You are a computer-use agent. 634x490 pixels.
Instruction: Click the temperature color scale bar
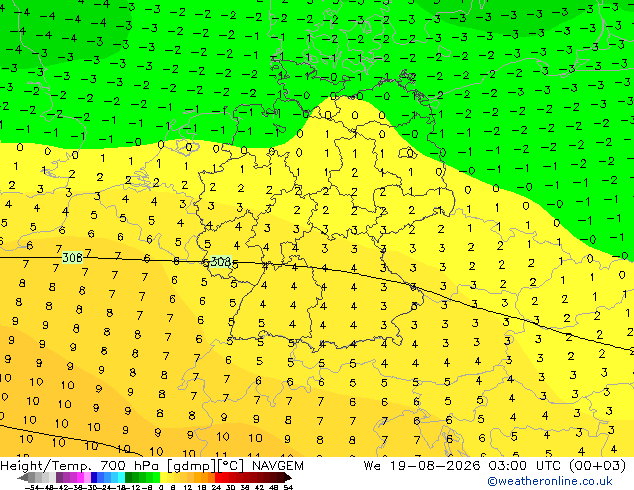tap(155, 478)
